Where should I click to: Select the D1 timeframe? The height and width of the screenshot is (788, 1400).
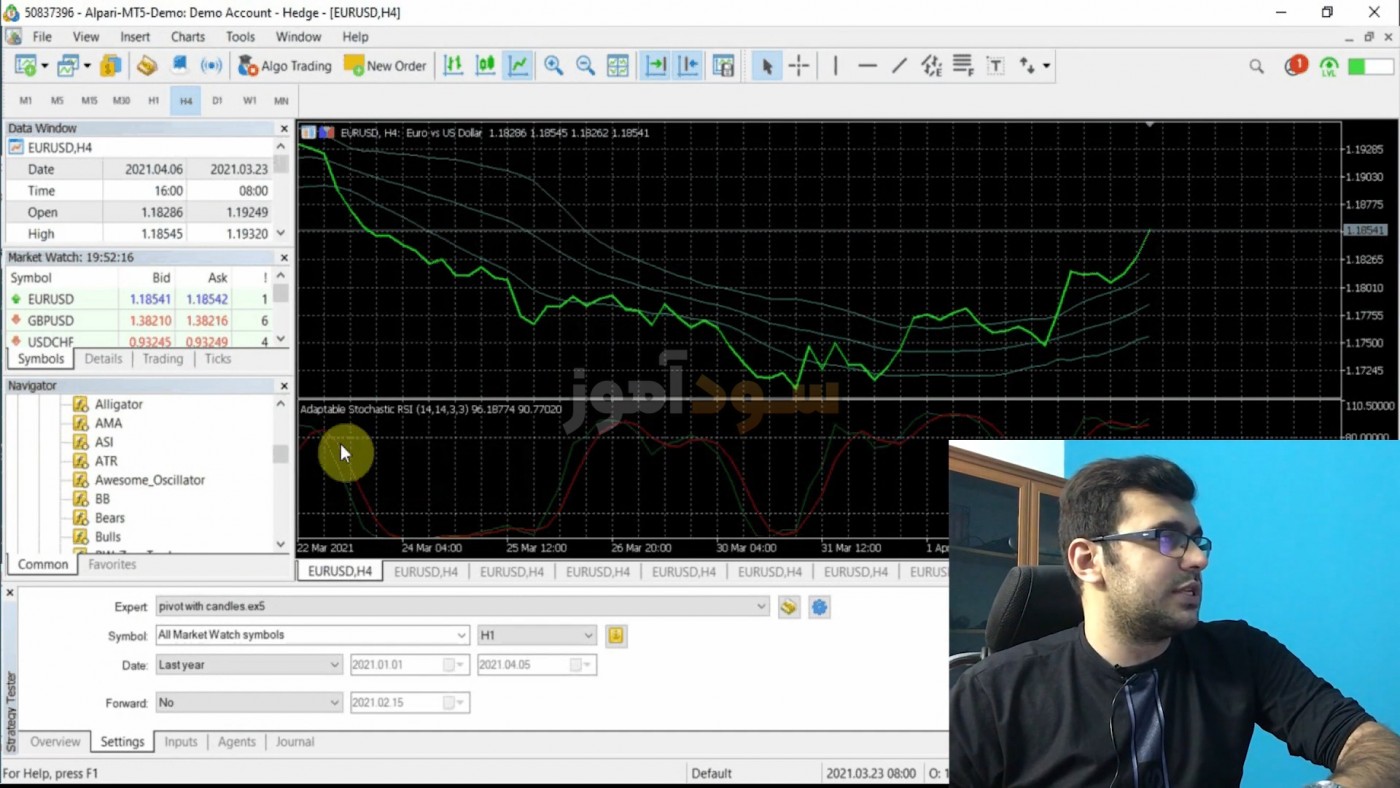(217, 101)
